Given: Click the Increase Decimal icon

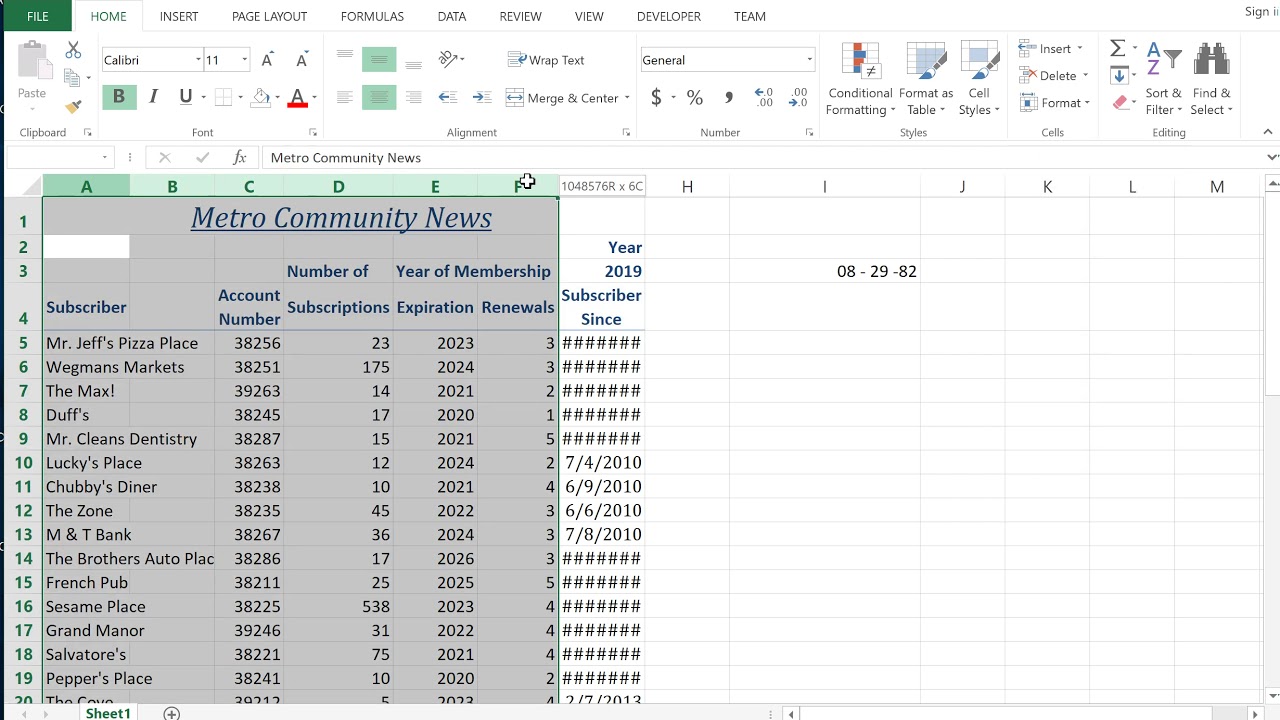Looking at the screenshot, I should (x=764, y=98).
